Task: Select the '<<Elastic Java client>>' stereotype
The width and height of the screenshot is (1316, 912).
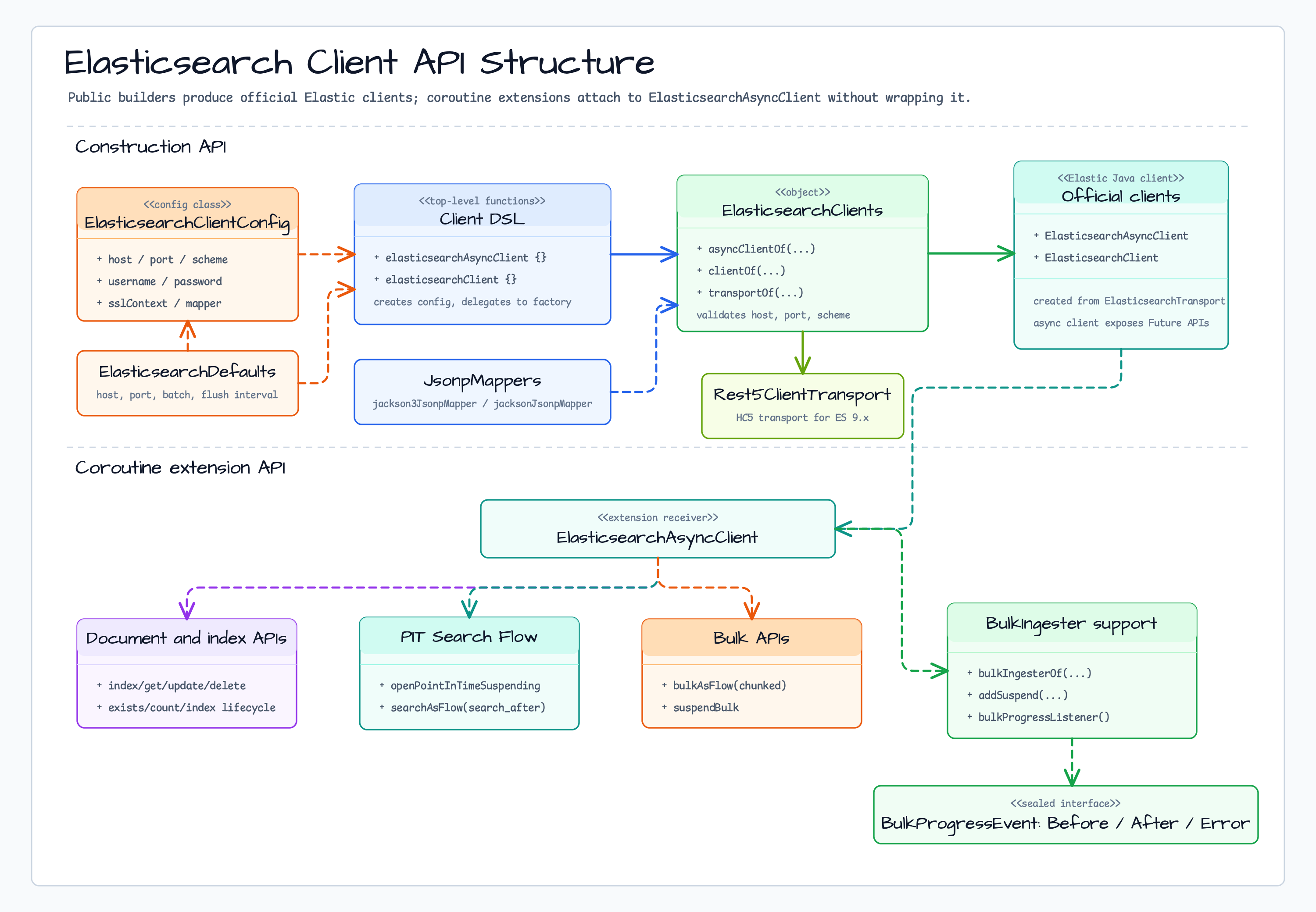Action: tap(1120, 178)
